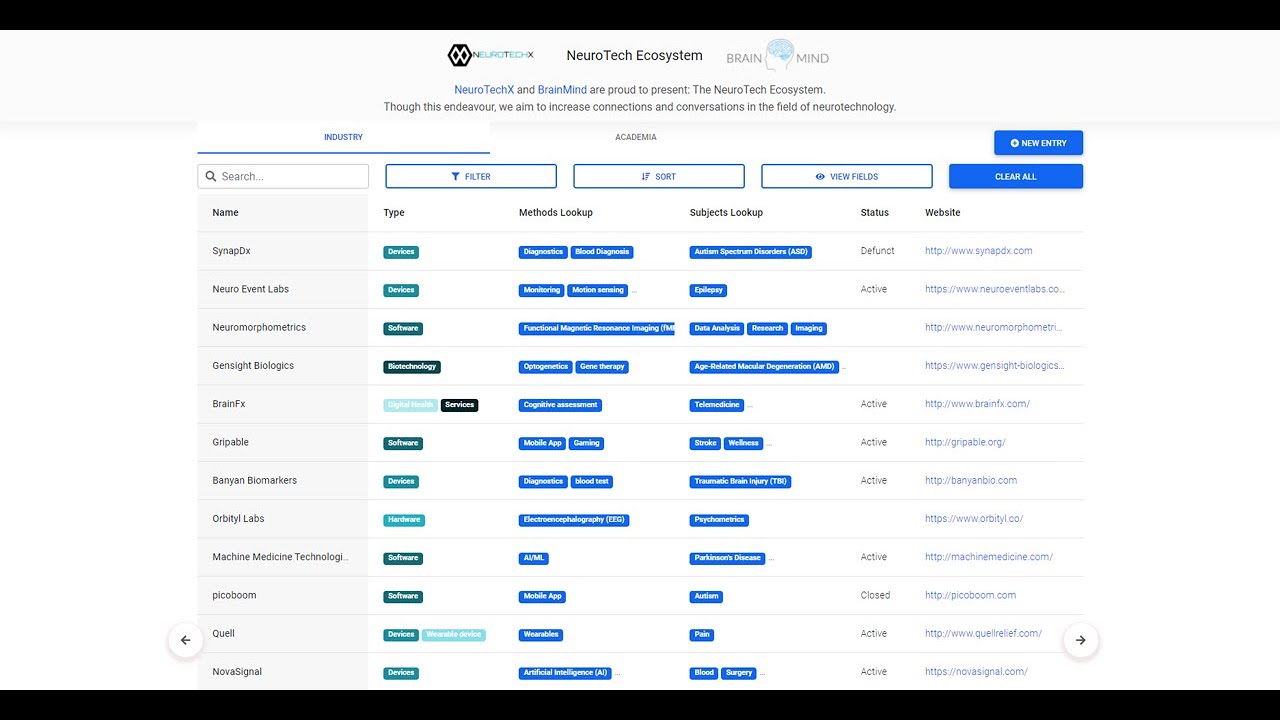
Task: Select the SynapDx row name
Action: click(x=231, y=251)
